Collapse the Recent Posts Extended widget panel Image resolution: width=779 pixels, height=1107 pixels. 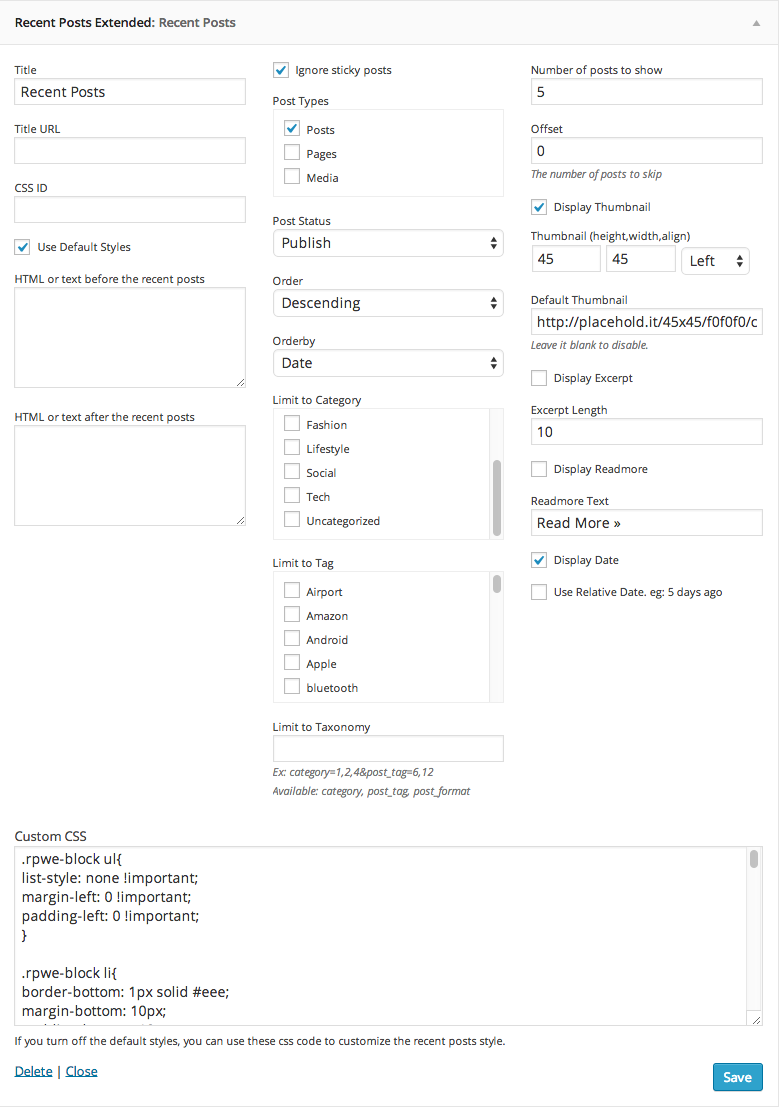pyautogui.click(x=756, y=22)
